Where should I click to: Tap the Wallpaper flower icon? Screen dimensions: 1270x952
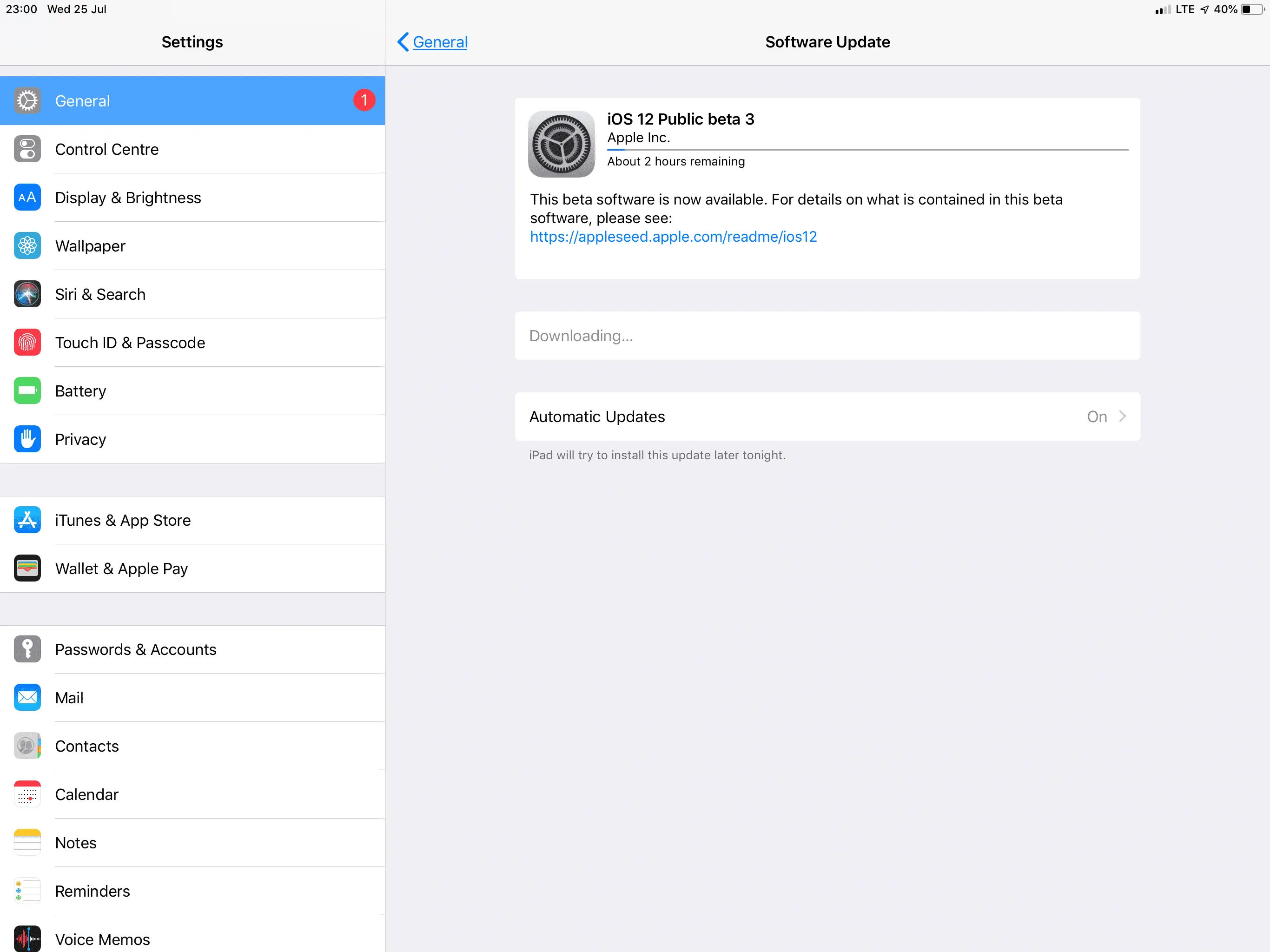tap(27, 246)
